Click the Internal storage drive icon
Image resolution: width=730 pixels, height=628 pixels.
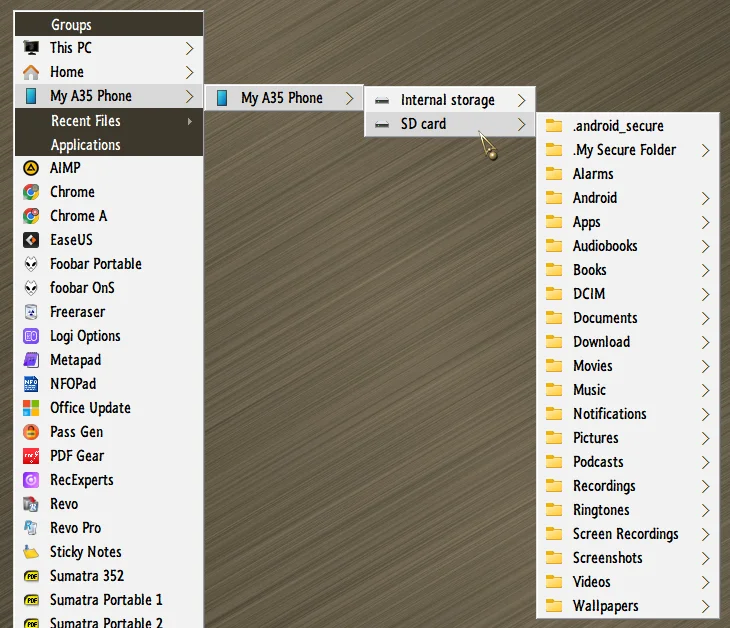coord(382,101)
